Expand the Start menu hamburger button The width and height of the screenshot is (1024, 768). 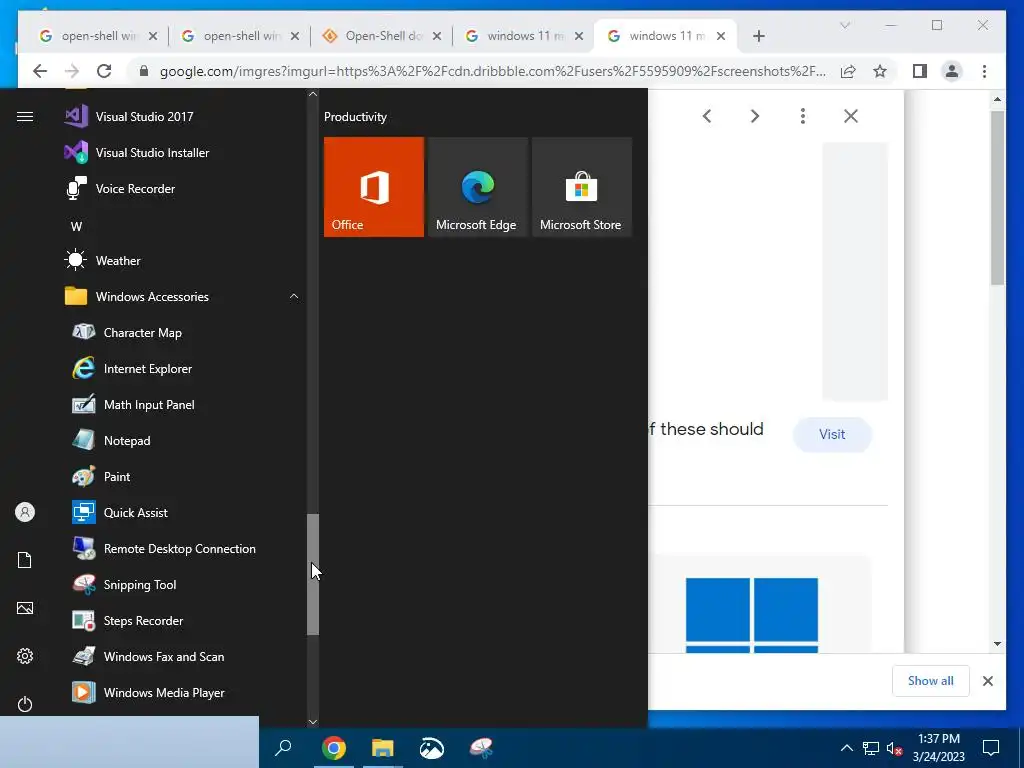coord(25,116)
